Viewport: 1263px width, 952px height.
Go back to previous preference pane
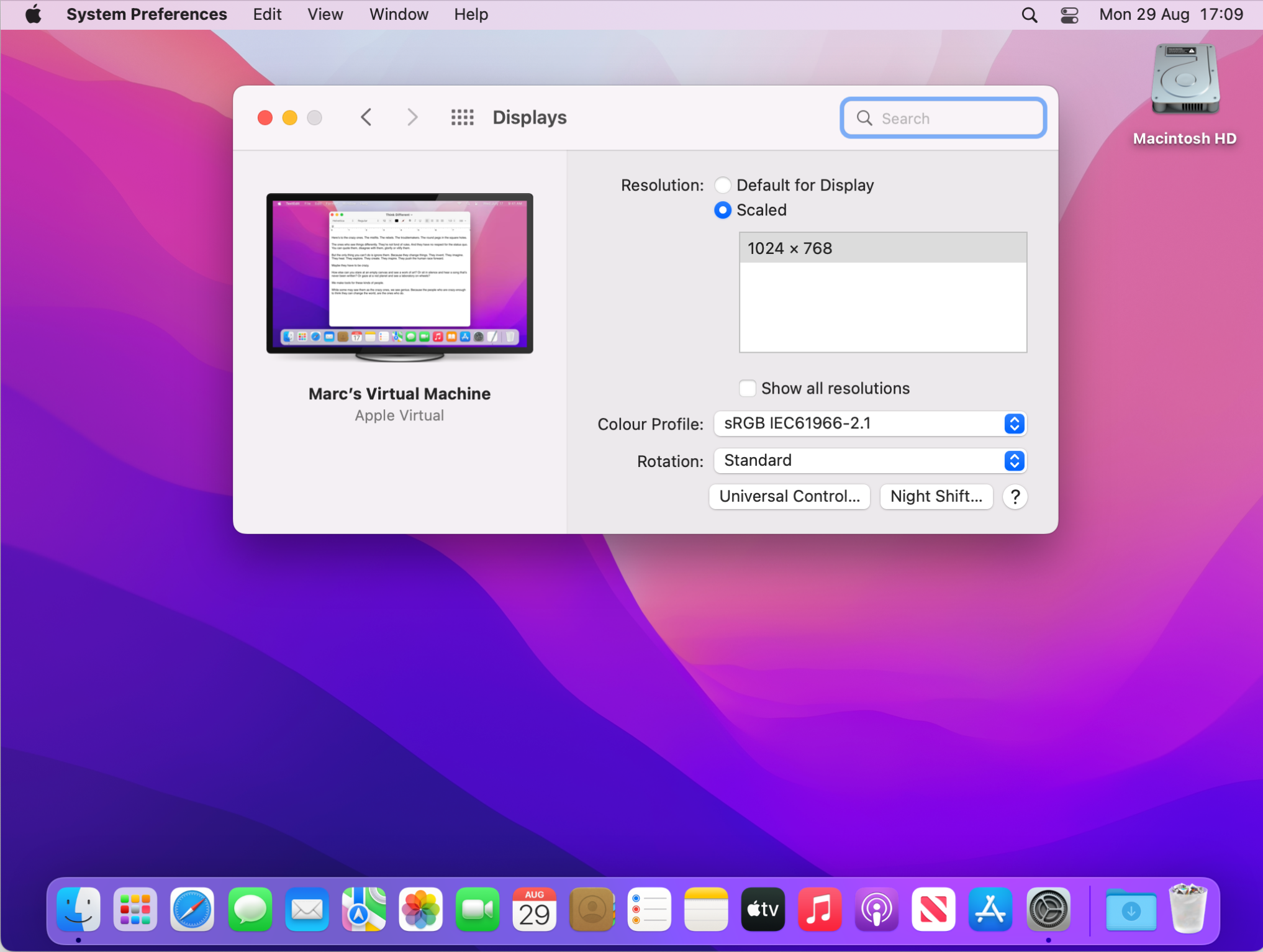[366, 117]
